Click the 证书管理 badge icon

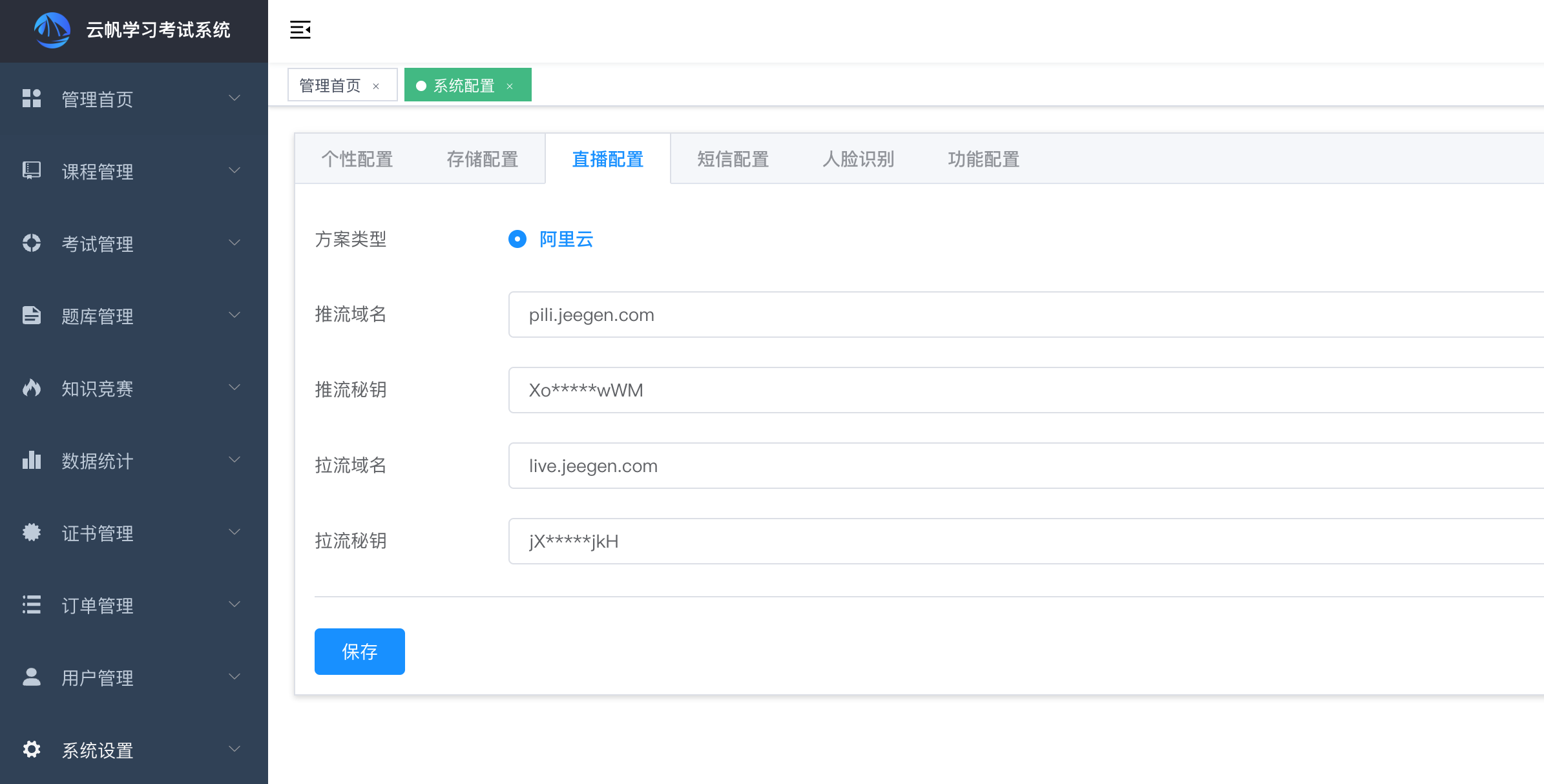[x=32, y=532]
